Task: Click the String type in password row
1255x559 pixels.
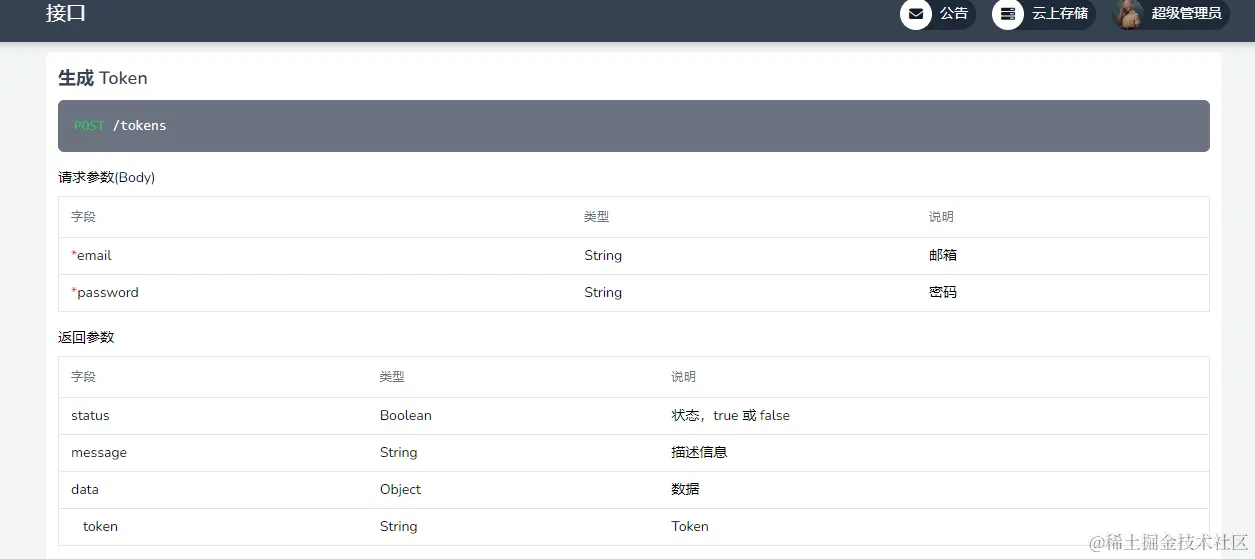Action: [x=603, y=293]
